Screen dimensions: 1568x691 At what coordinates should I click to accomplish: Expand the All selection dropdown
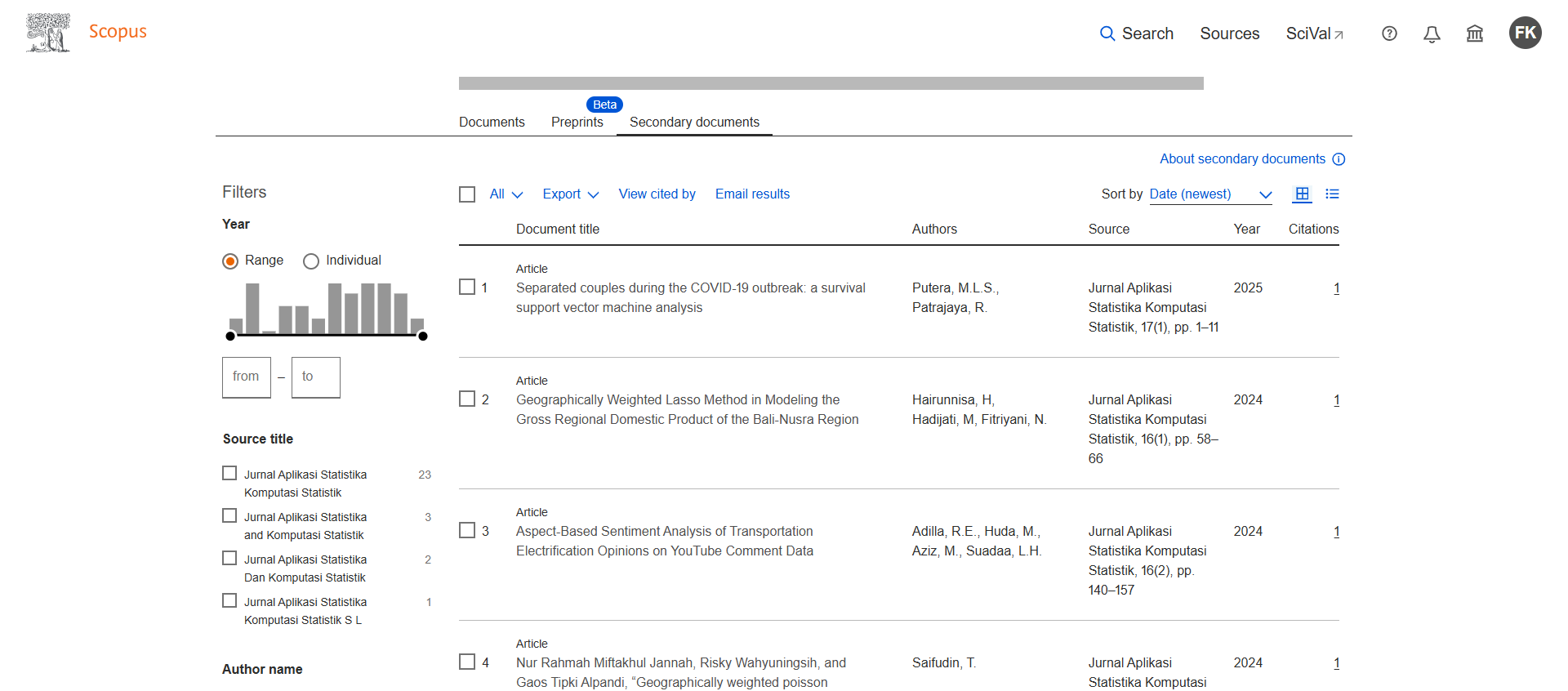click(506, 194)
